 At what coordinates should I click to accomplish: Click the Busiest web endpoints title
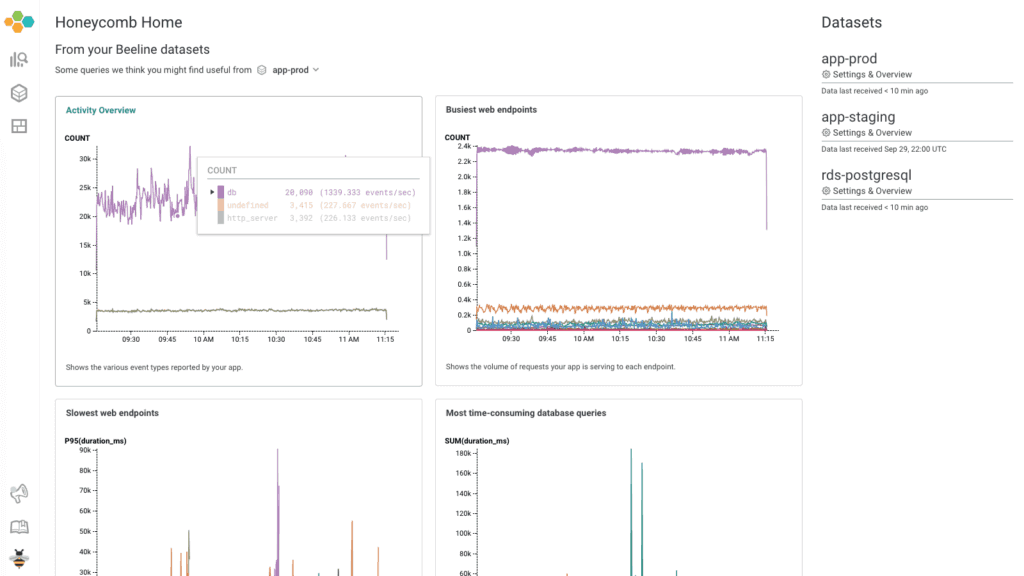491,110
